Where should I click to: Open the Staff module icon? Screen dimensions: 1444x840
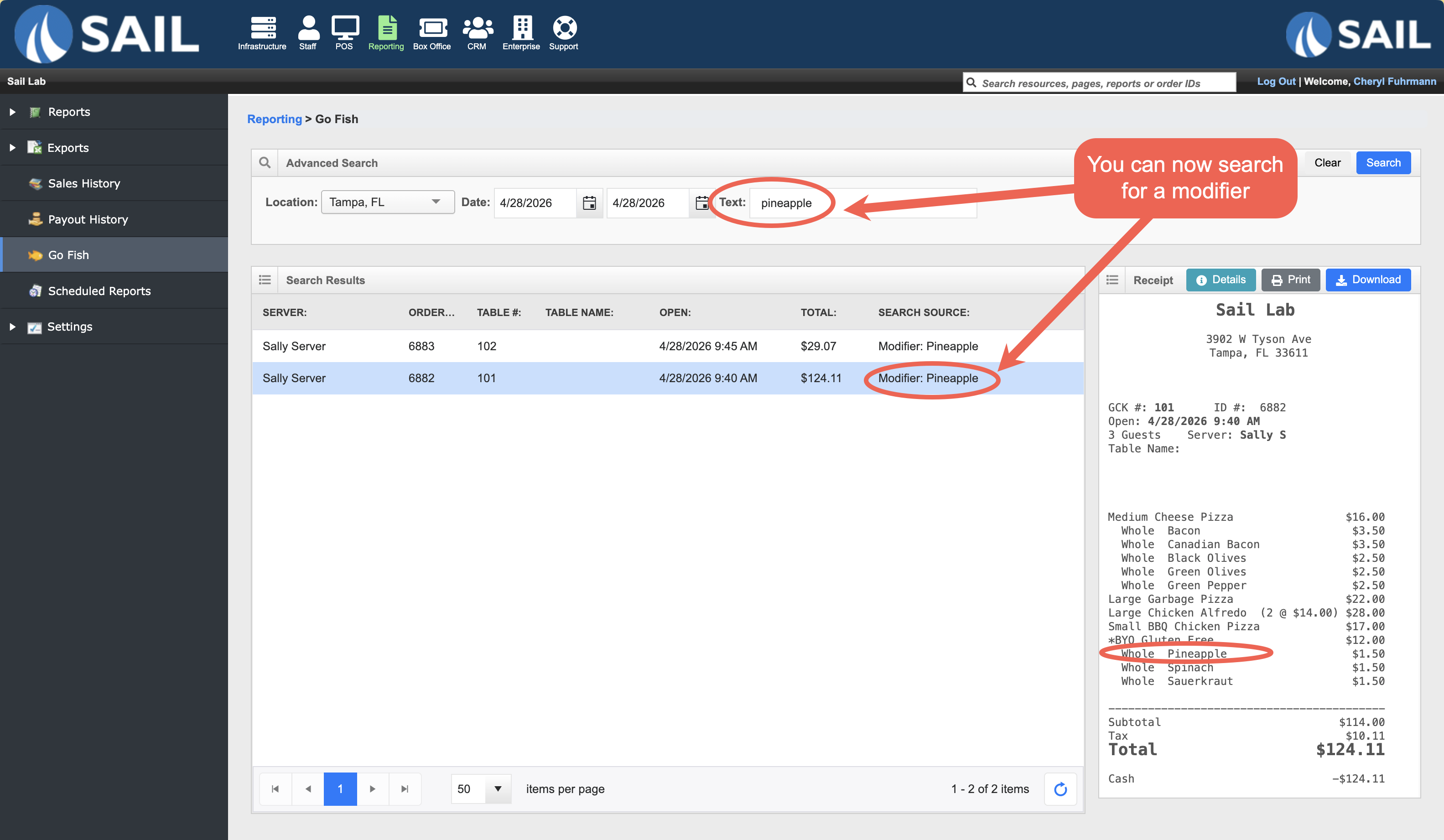pyautogui.click(x=308, y=27)
